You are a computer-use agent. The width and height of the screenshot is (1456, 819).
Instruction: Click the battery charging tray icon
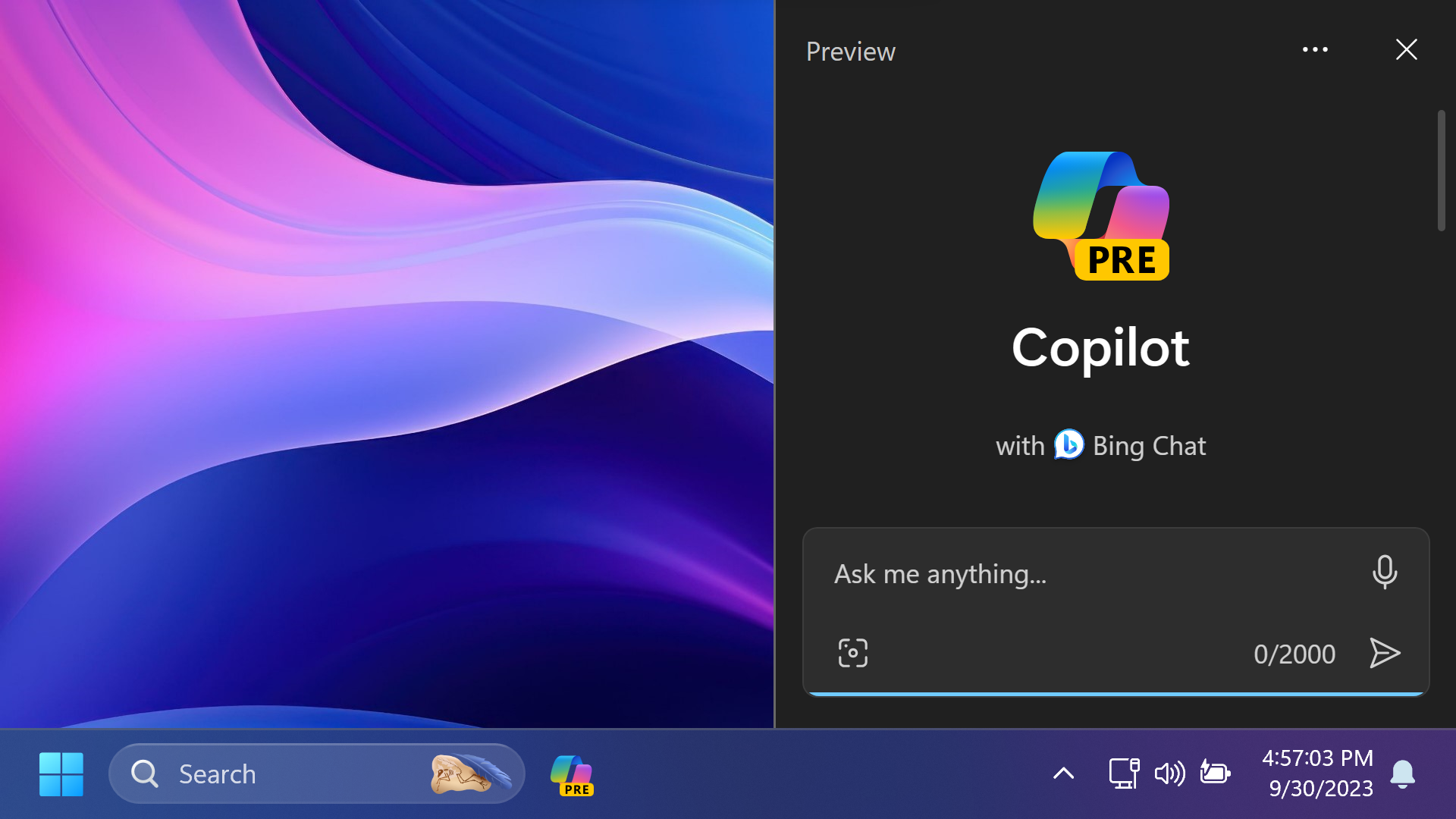click(1215, 773)
